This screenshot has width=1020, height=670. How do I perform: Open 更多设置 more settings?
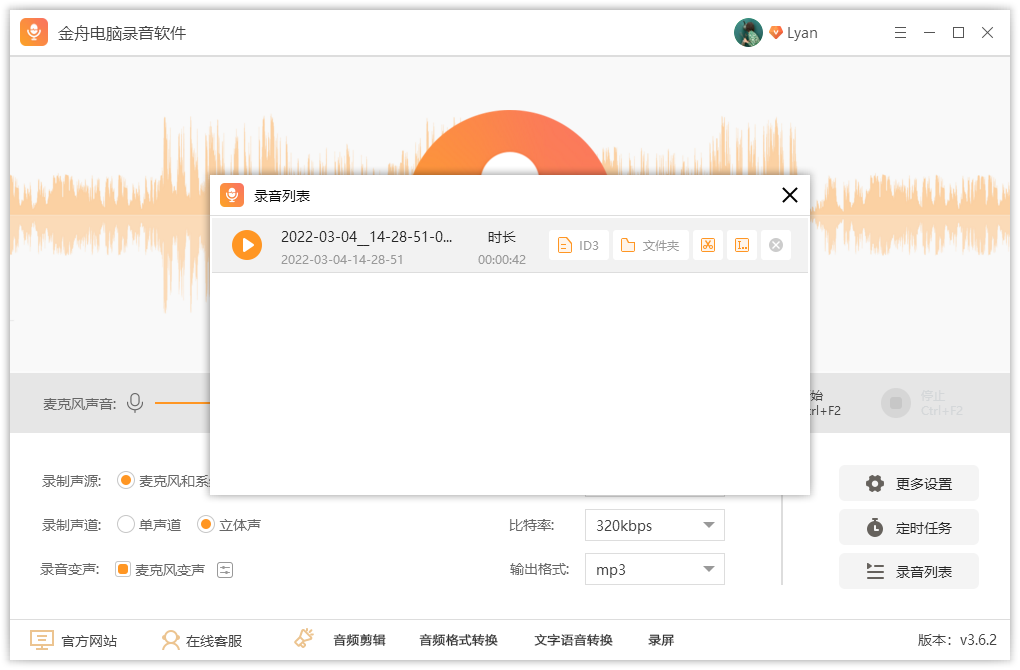coord(908,484)
